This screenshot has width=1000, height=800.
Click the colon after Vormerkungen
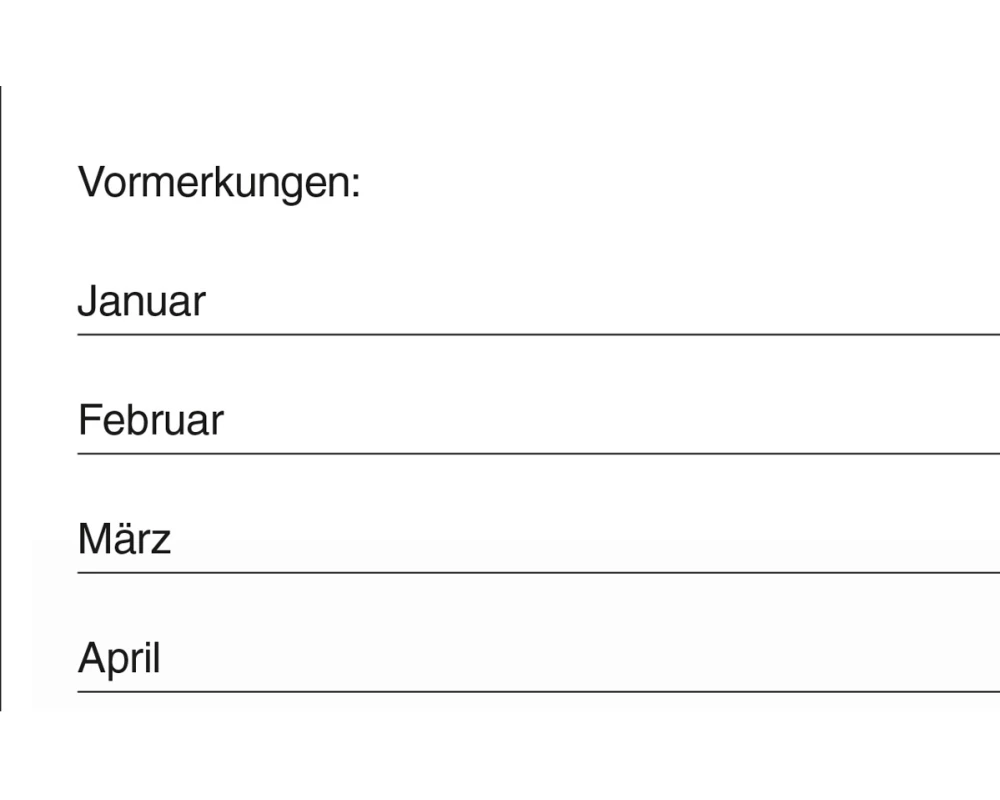click(354, 187)
